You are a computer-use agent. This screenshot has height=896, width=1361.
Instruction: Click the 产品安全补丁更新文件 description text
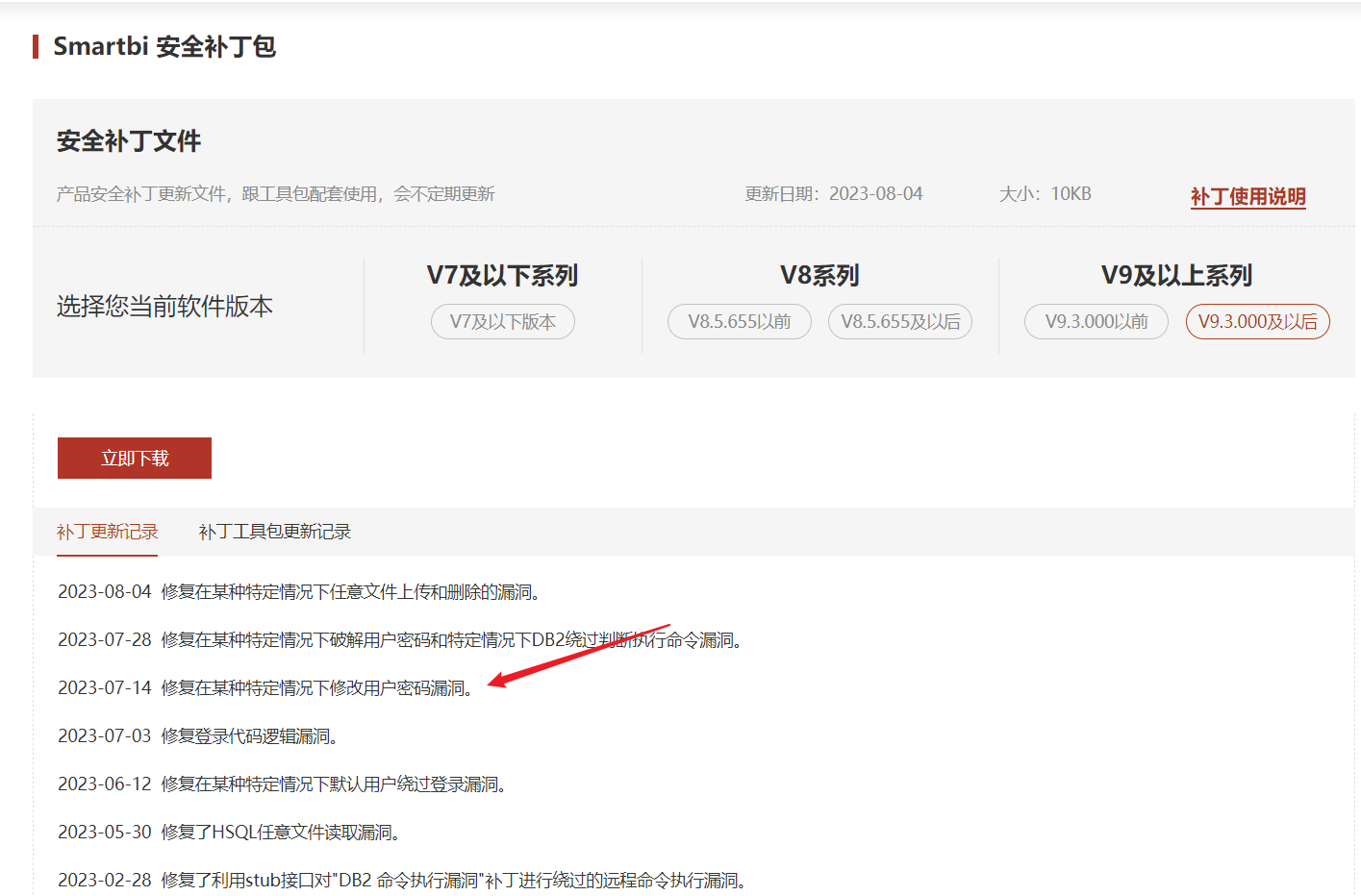click(276, 194)
